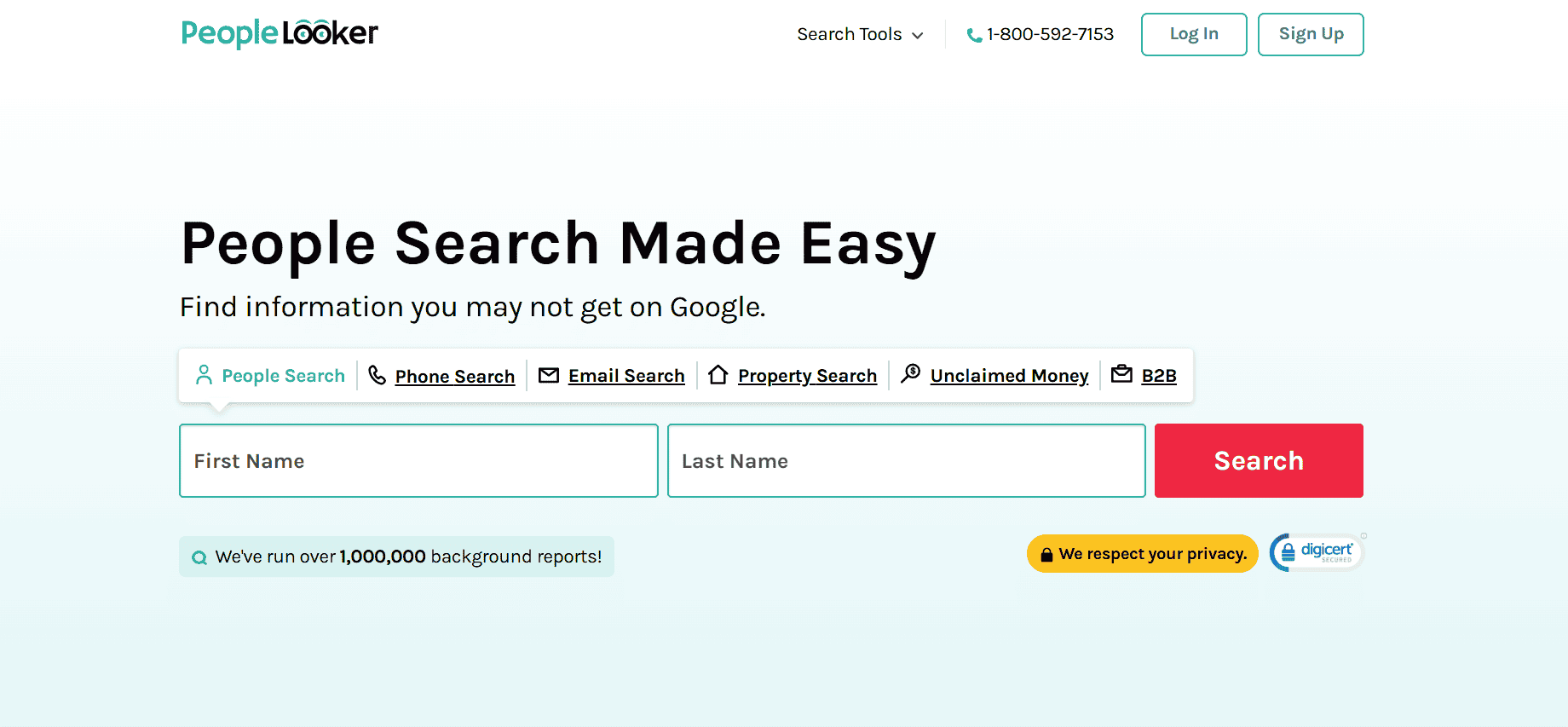Click the person icon beside People Search

point(204,375)
